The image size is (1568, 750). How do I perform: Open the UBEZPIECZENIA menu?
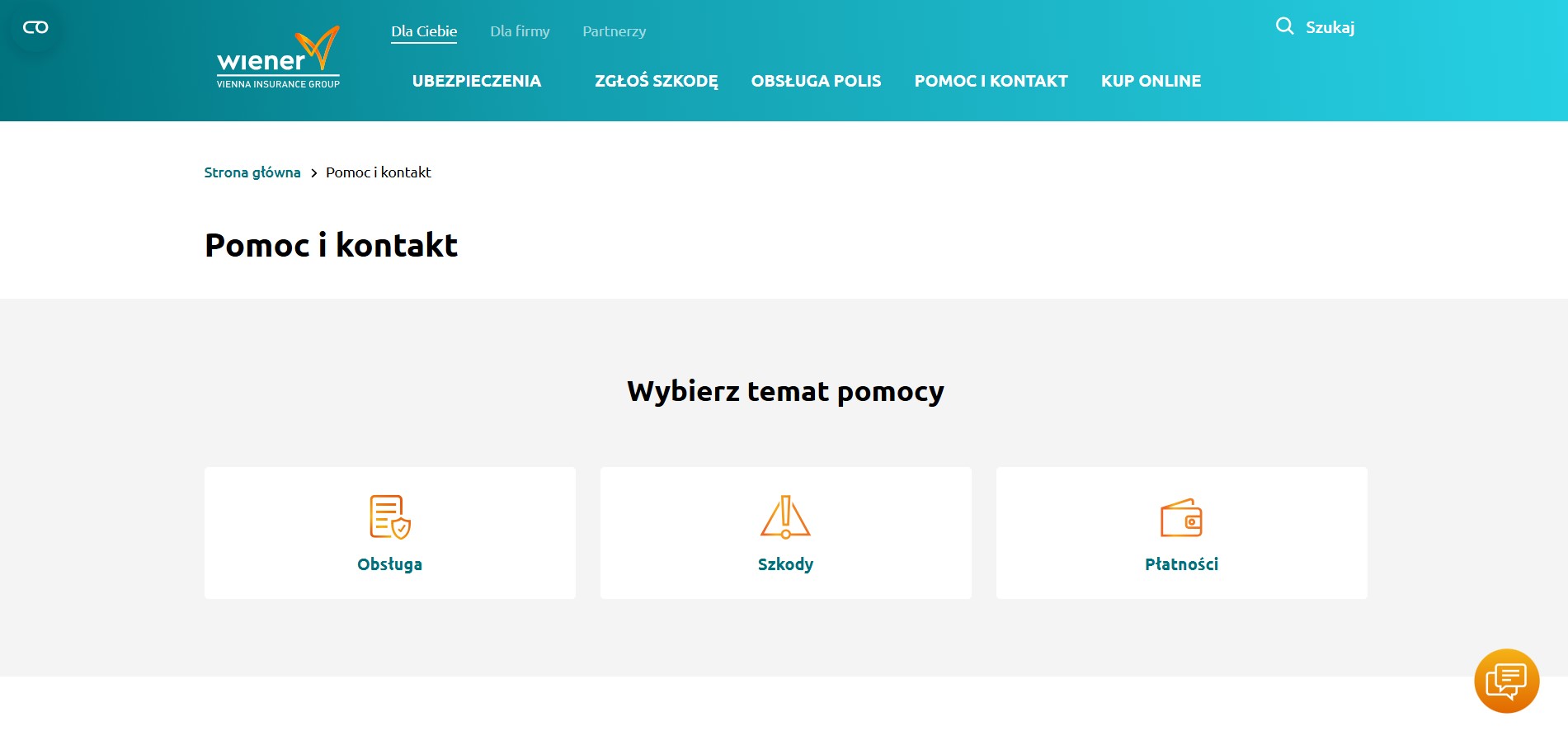pos(477,81)
